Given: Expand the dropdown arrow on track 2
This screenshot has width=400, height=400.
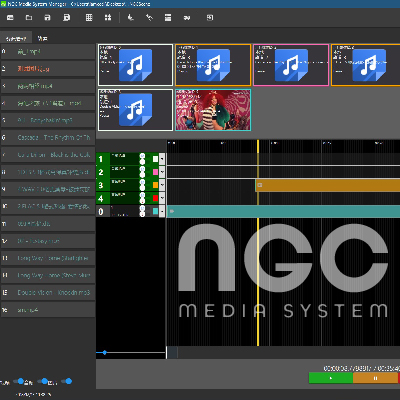Looking at the screenshot, I should click(x=162, y=172).
